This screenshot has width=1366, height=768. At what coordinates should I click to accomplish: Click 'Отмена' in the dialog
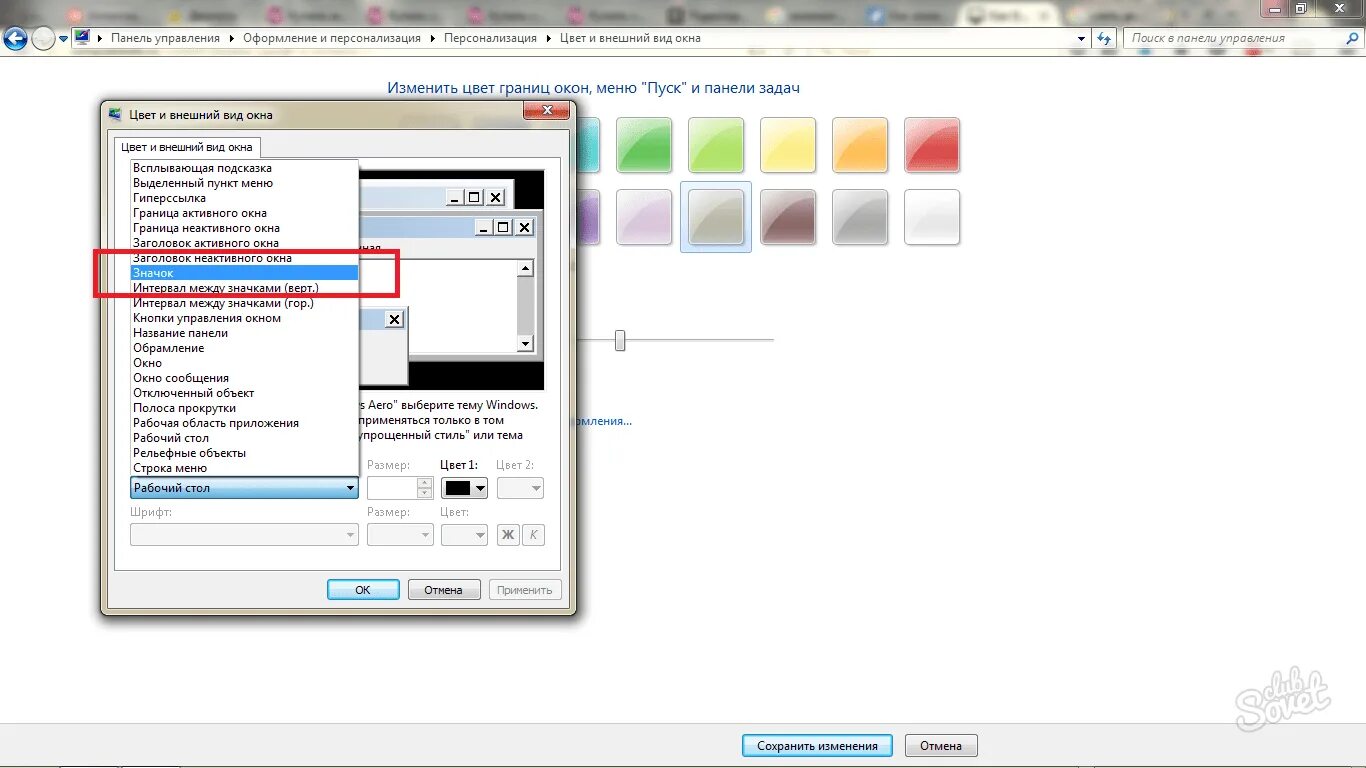(x=444, y=590)
